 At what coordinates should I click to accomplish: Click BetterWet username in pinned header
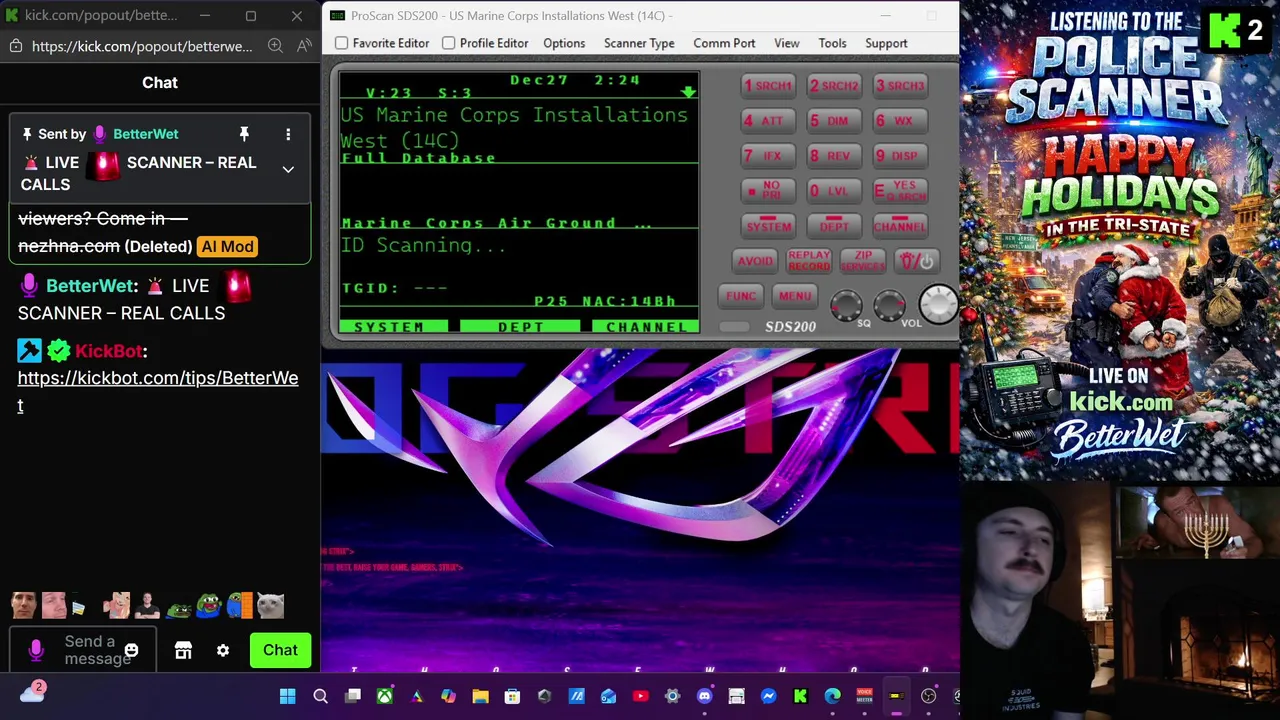click(x=146, y=134)
